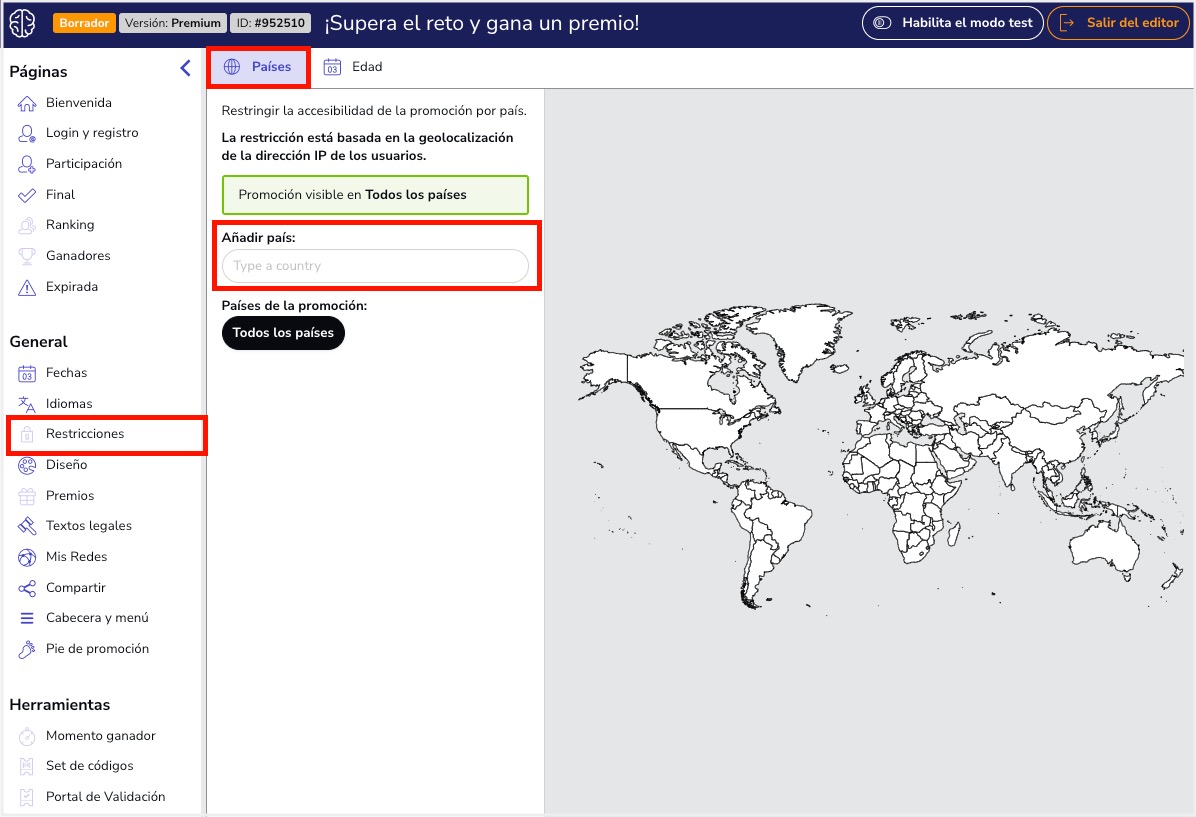The height and width of the screenshot is (817, 1196).
Task: Go to Momento ganador tool
Action: (x=100, y=736)
